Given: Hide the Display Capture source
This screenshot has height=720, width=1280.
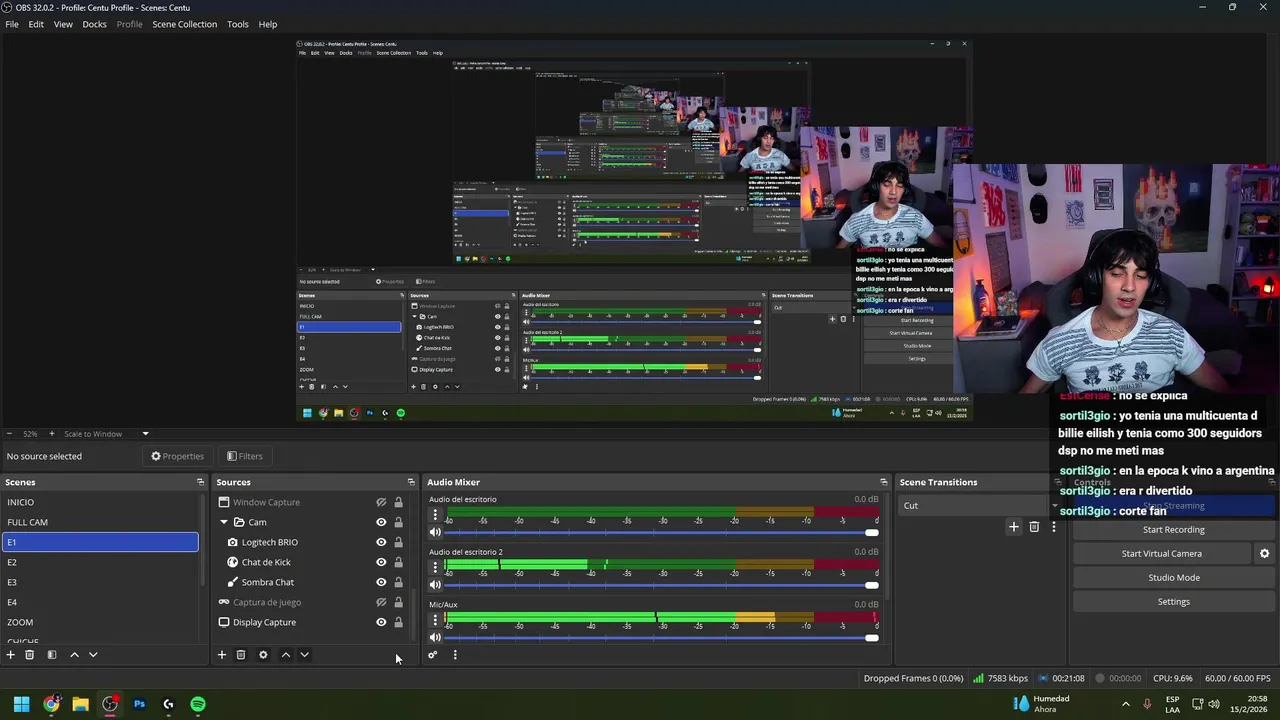Looking at the screenshot, I should [381, 622].
